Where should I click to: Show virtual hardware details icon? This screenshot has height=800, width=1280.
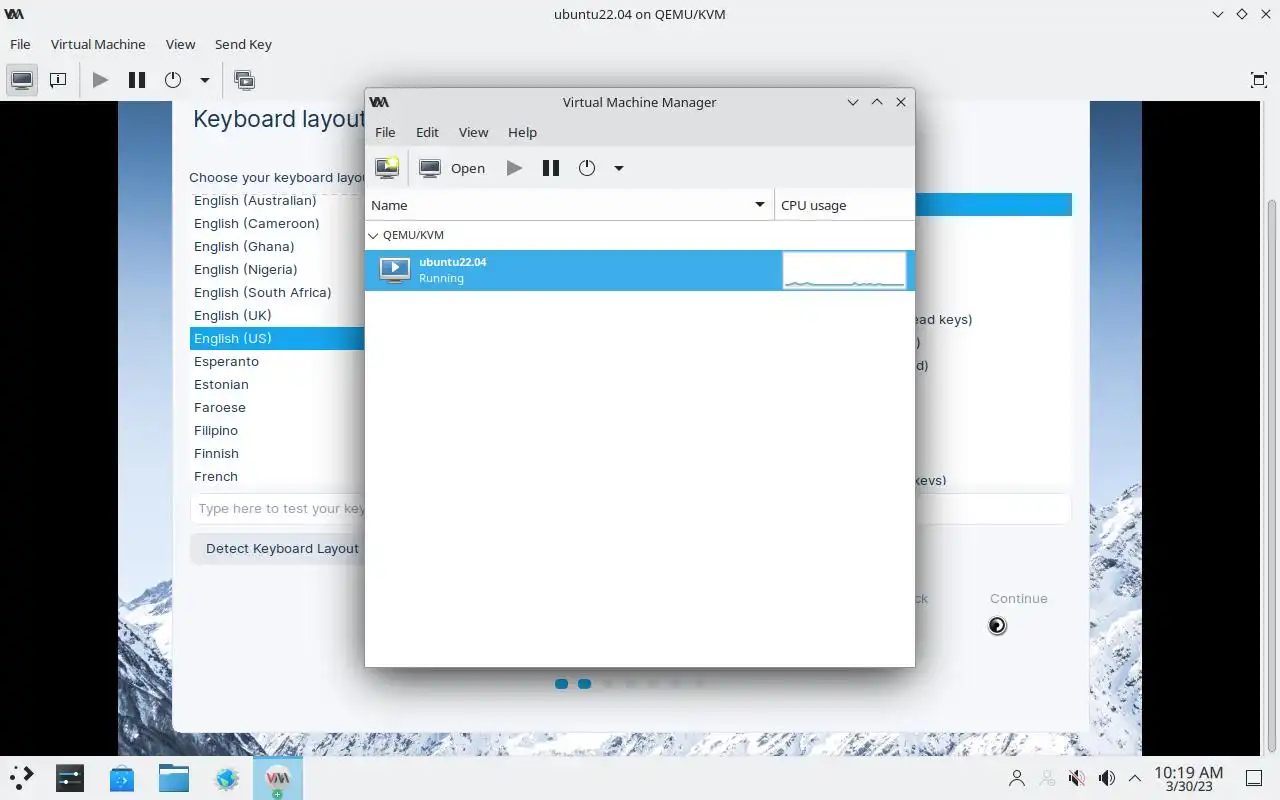(x=58, y=80)
